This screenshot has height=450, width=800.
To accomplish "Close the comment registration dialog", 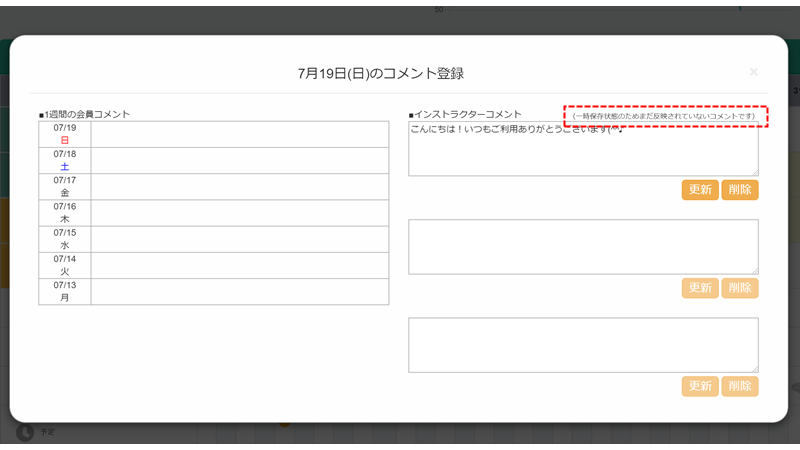I will coord(753,72).
